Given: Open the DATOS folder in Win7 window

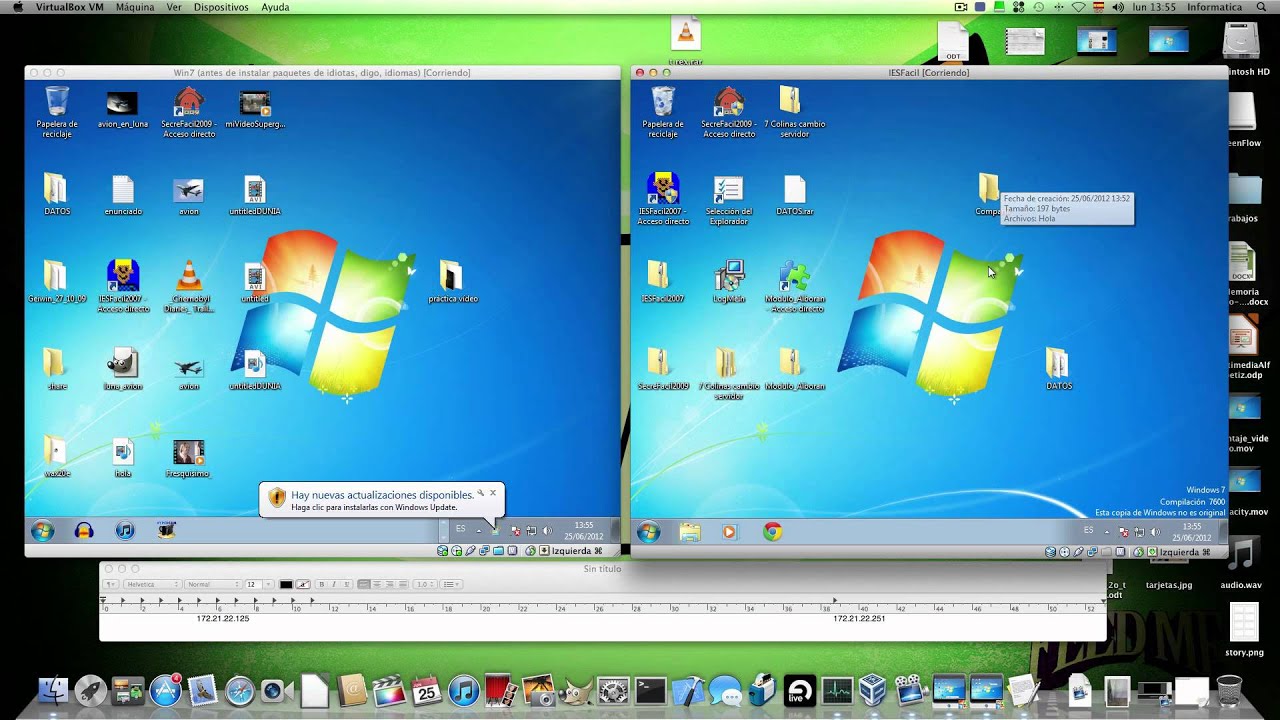Looking at the screenshot, I should click(56, 195).
